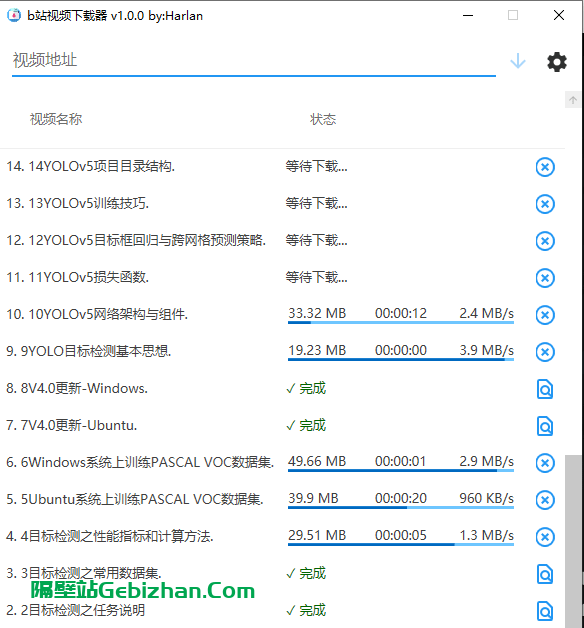Cancel download of 4目标检测之性能指标和计算方法
The image size is (584, 628).
pos(545,537)
